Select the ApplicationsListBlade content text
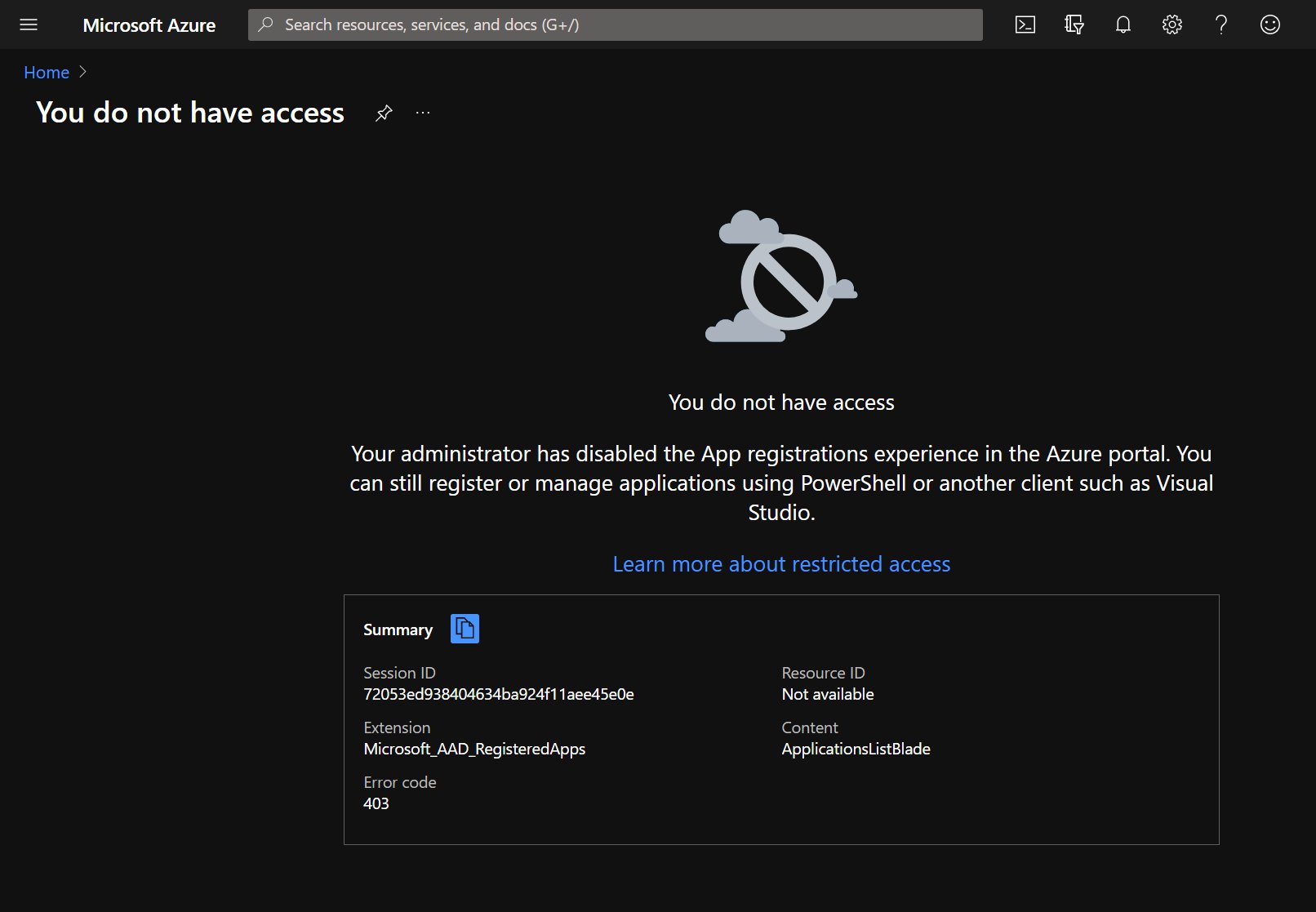 coord(856,749)
